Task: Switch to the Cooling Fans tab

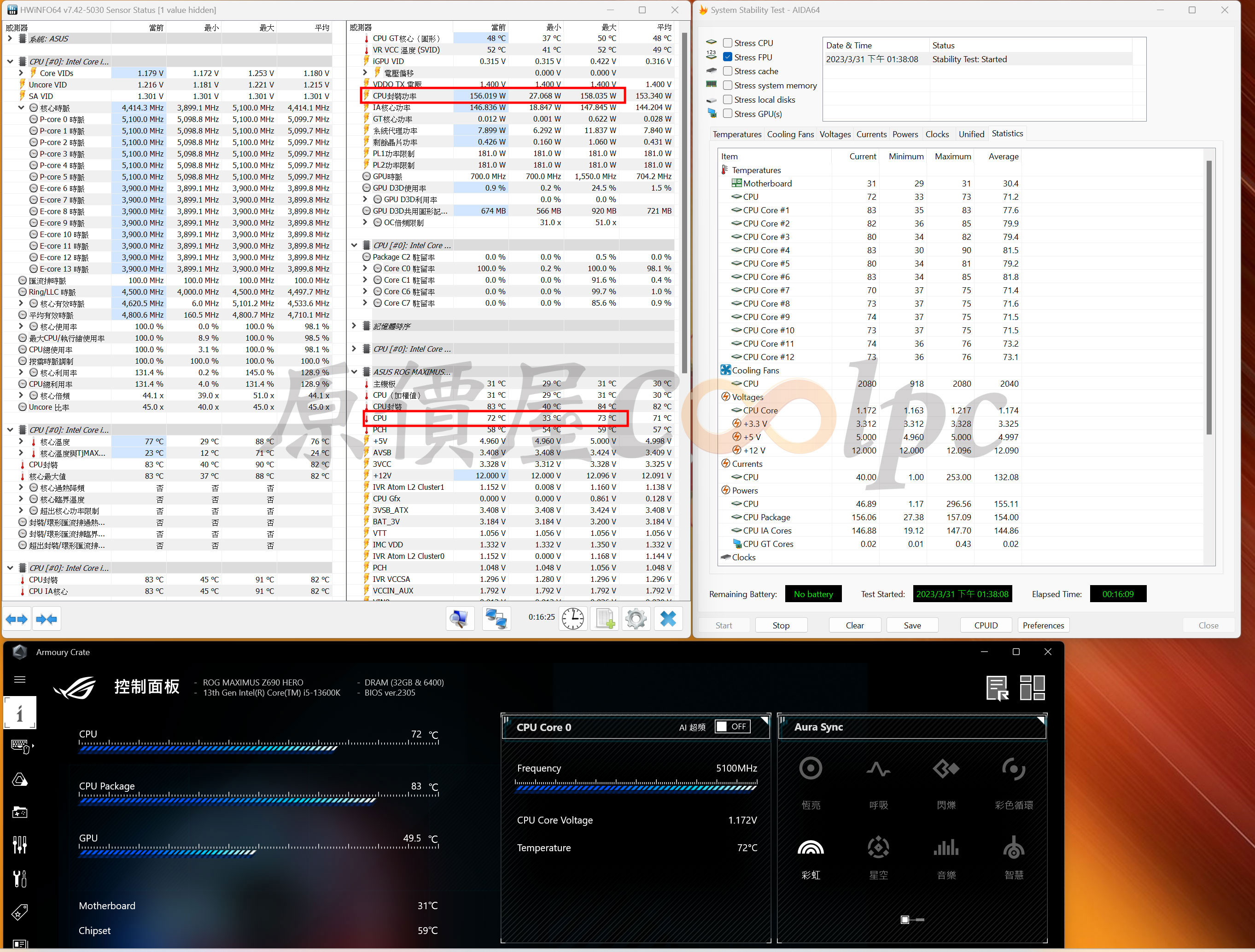Action: [x=790, y=134]
